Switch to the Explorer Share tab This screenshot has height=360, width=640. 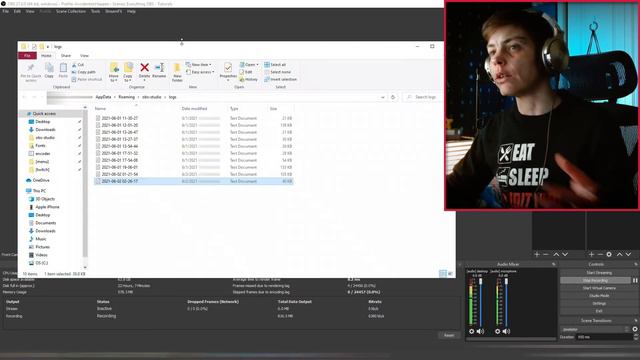click(x=66, y=56)
